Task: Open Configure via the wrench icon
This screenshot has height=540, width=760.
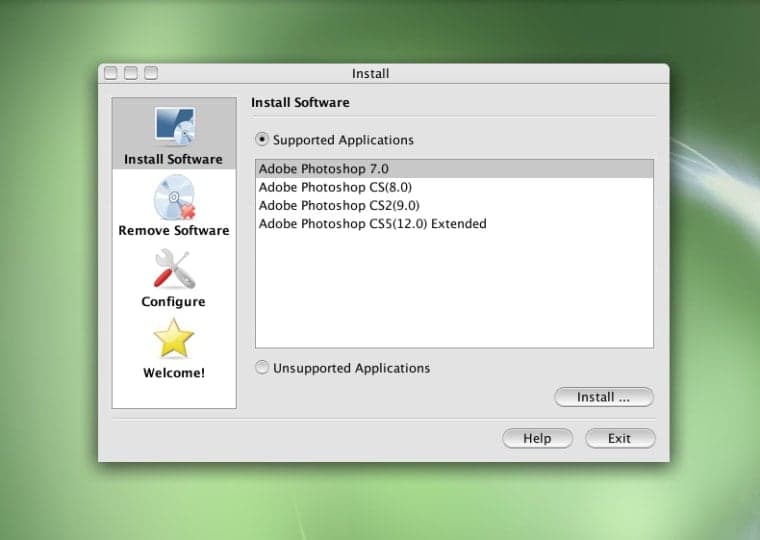Action: click(x=174, y=269)
